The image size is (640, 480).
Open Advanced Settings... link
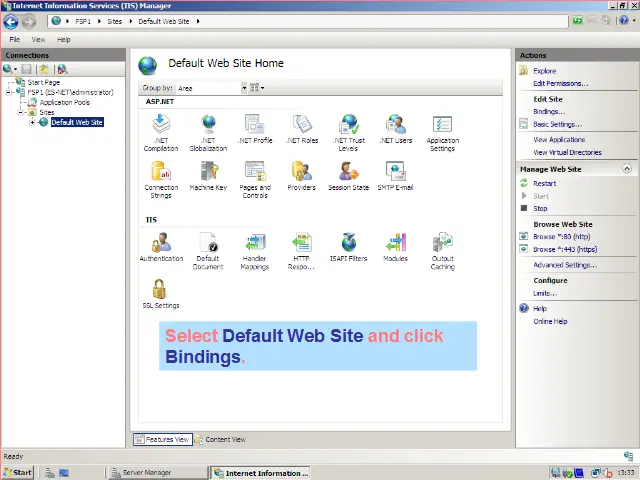(565, 265)
